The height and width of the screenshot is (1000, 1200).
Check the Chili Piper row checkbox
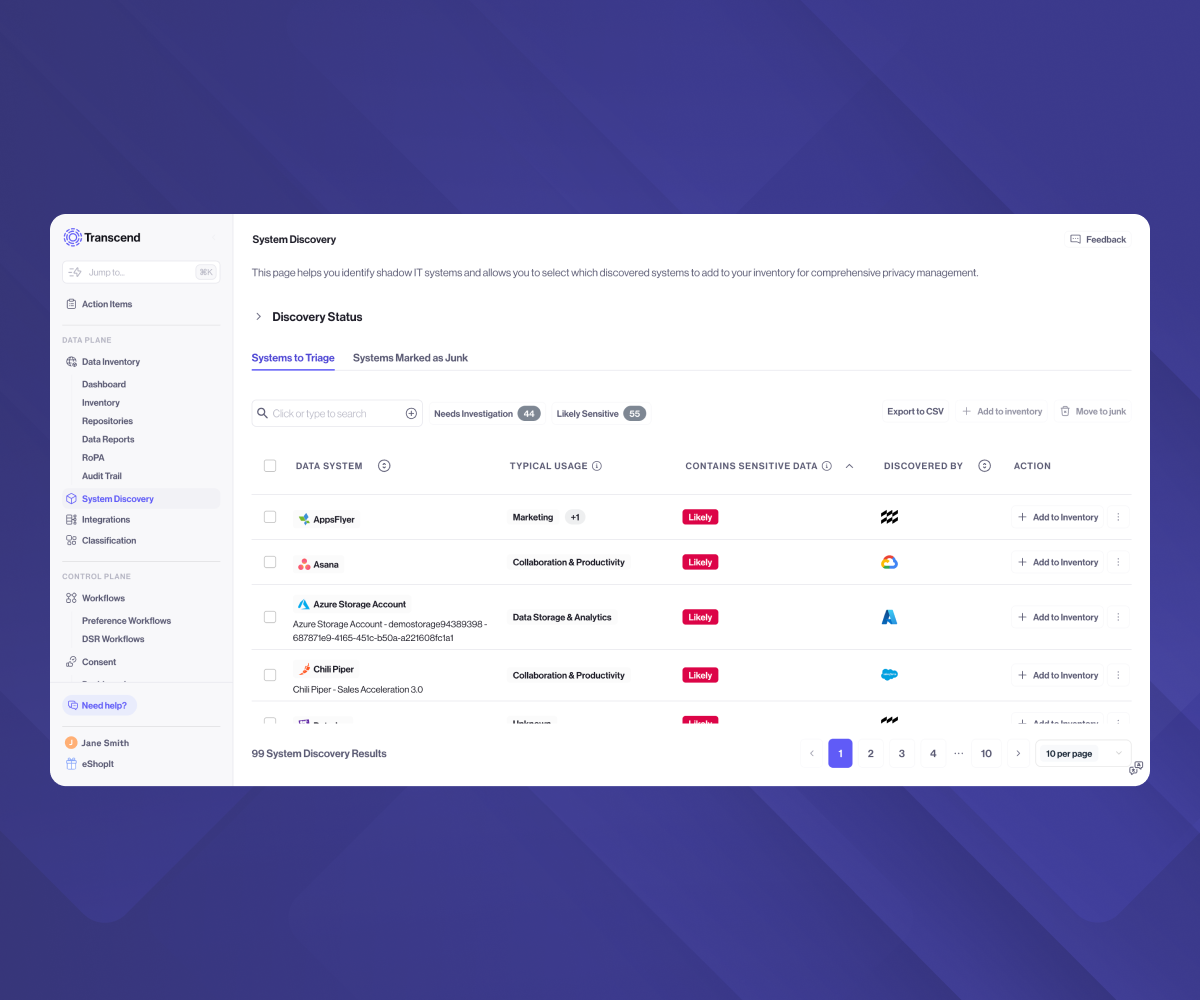(270, 675)
